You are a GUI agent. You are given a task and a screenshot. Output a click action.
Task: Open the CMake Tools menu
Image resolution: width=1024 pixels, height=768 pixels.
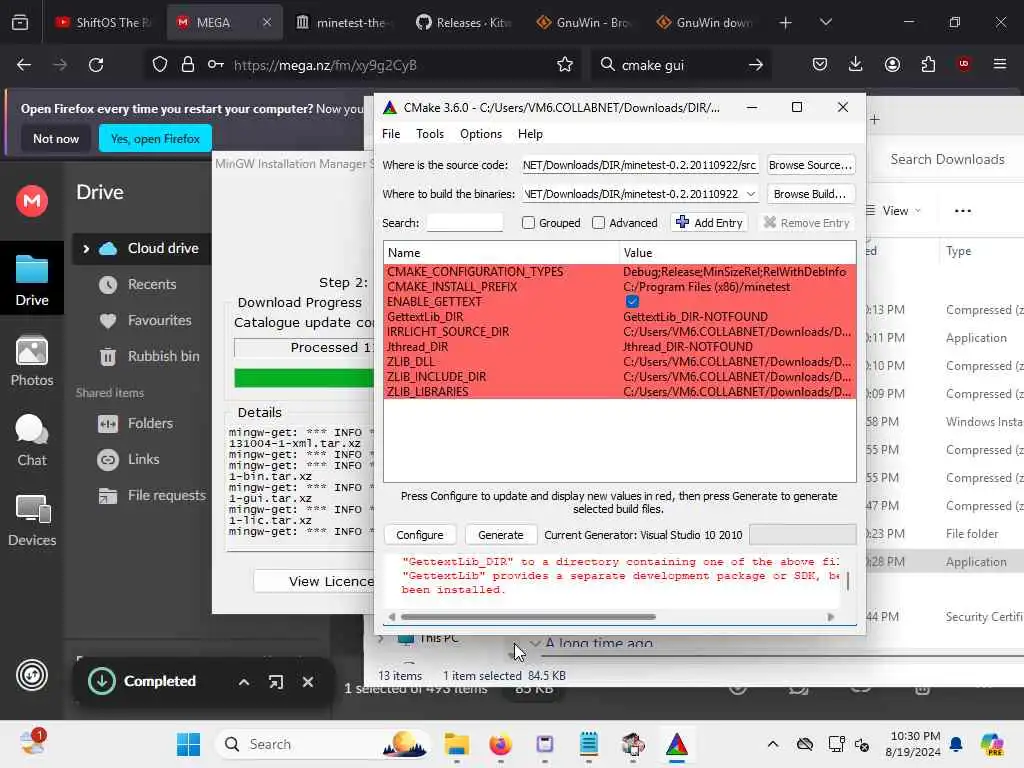430,134
